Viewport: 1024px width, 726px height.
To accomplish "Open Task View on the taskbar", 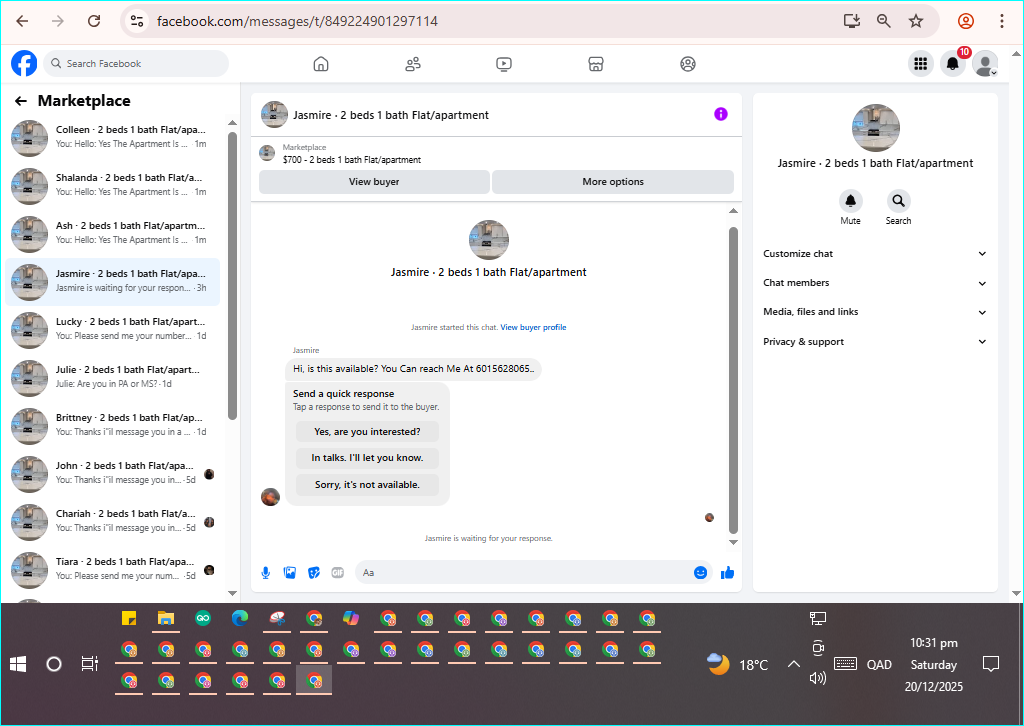I will pos(89,665).
